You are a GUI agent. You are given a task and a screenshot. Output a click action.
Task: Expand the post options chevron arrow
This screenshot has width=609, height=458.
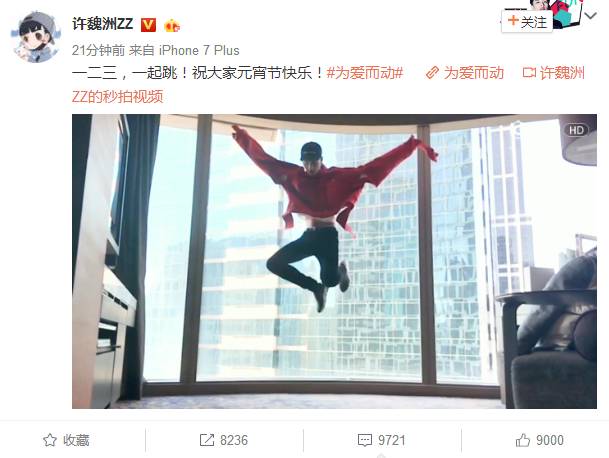(590, 16)
